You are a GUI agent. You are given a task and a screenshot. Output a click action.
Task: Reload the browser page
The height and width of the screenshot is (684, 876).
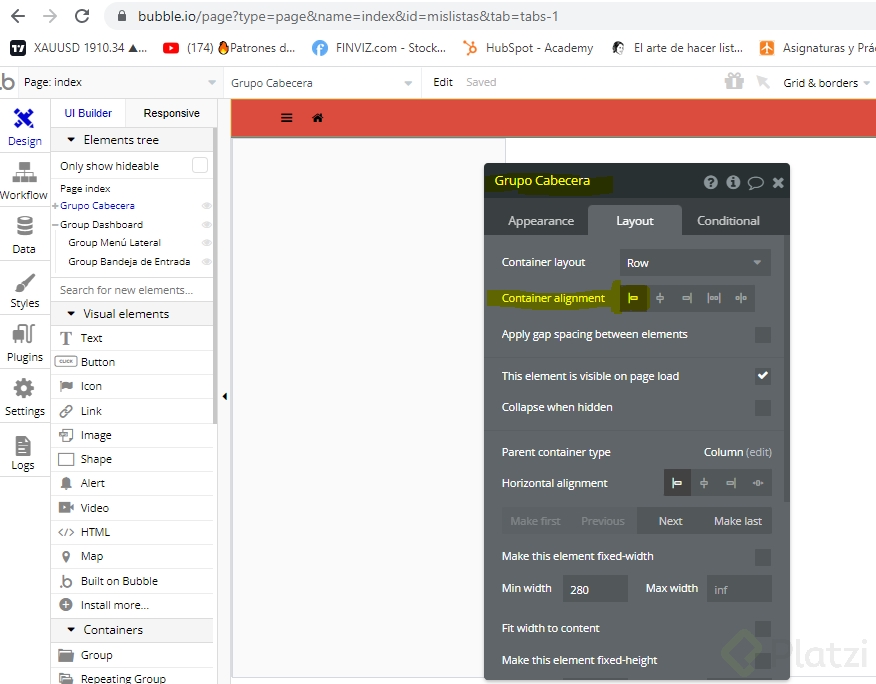pyautogui.click(x=82, y=16)
